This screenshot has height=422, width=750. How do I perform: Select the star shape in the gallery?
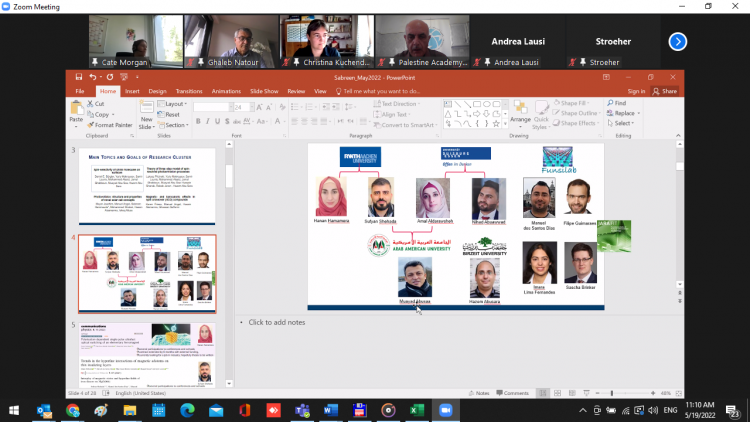coord(496,123)
